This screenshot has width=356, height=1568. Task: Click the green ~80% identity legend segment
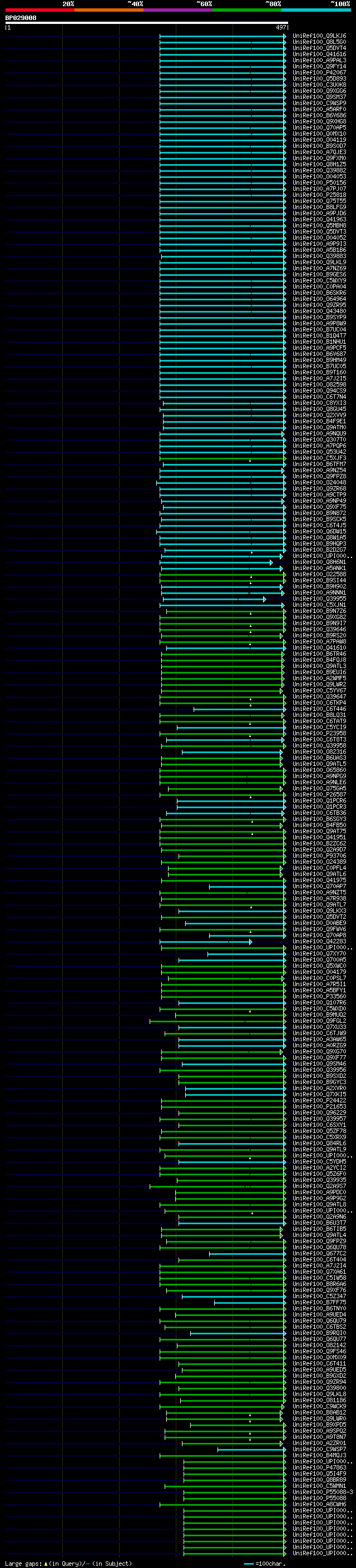click(x=247, y=10)
